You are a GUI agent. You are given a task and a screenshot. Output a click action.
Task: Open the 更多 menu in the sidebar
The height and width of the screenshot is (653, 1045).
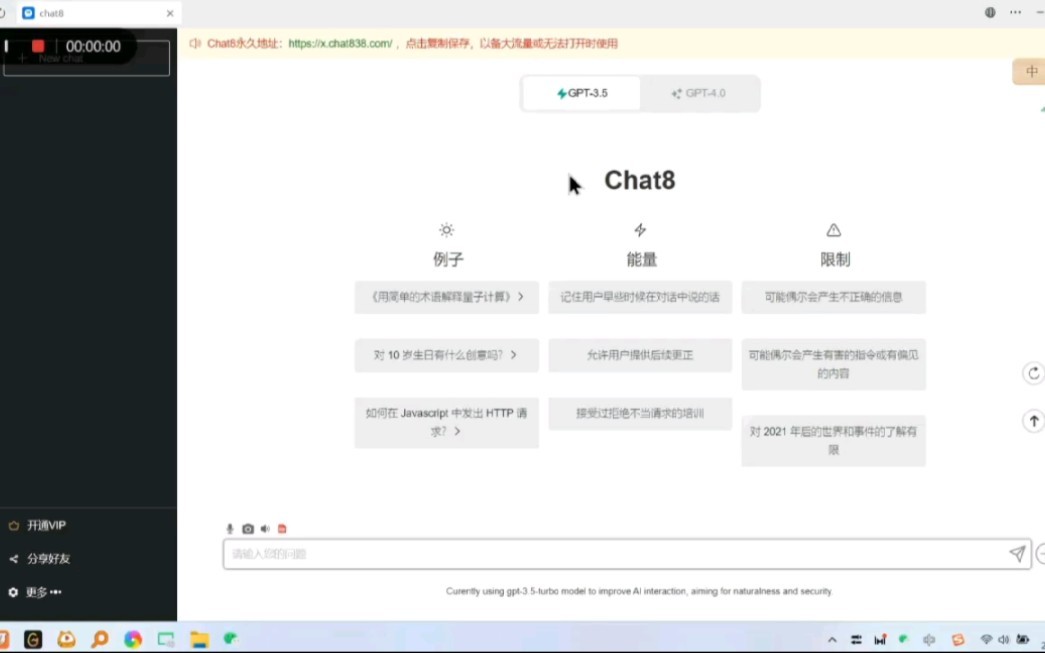(x=43, y=592)
